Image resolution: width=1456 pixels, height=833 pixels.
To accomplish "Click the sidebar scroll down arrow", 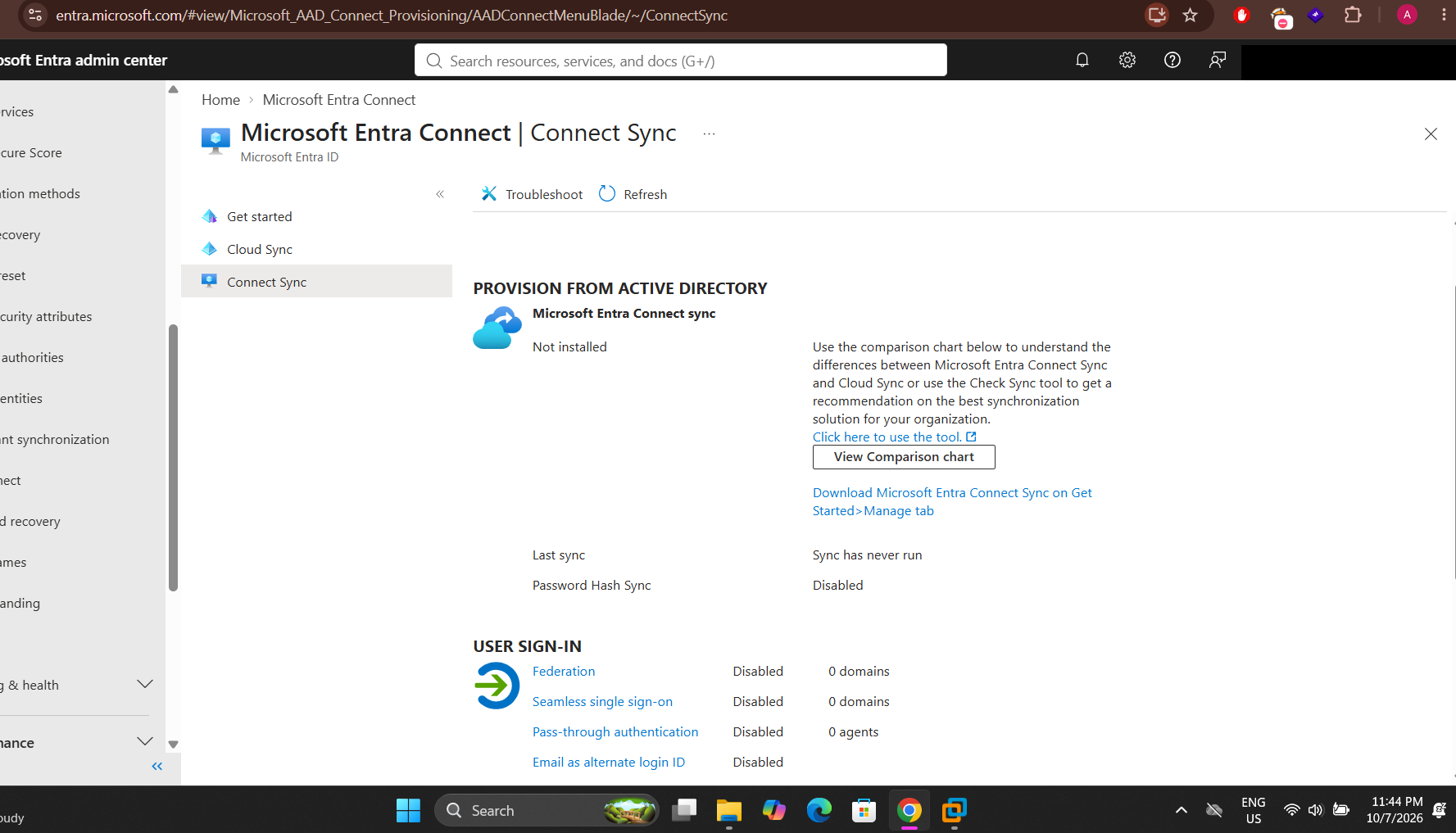I will pyautogui.click(x=173, y=745).
